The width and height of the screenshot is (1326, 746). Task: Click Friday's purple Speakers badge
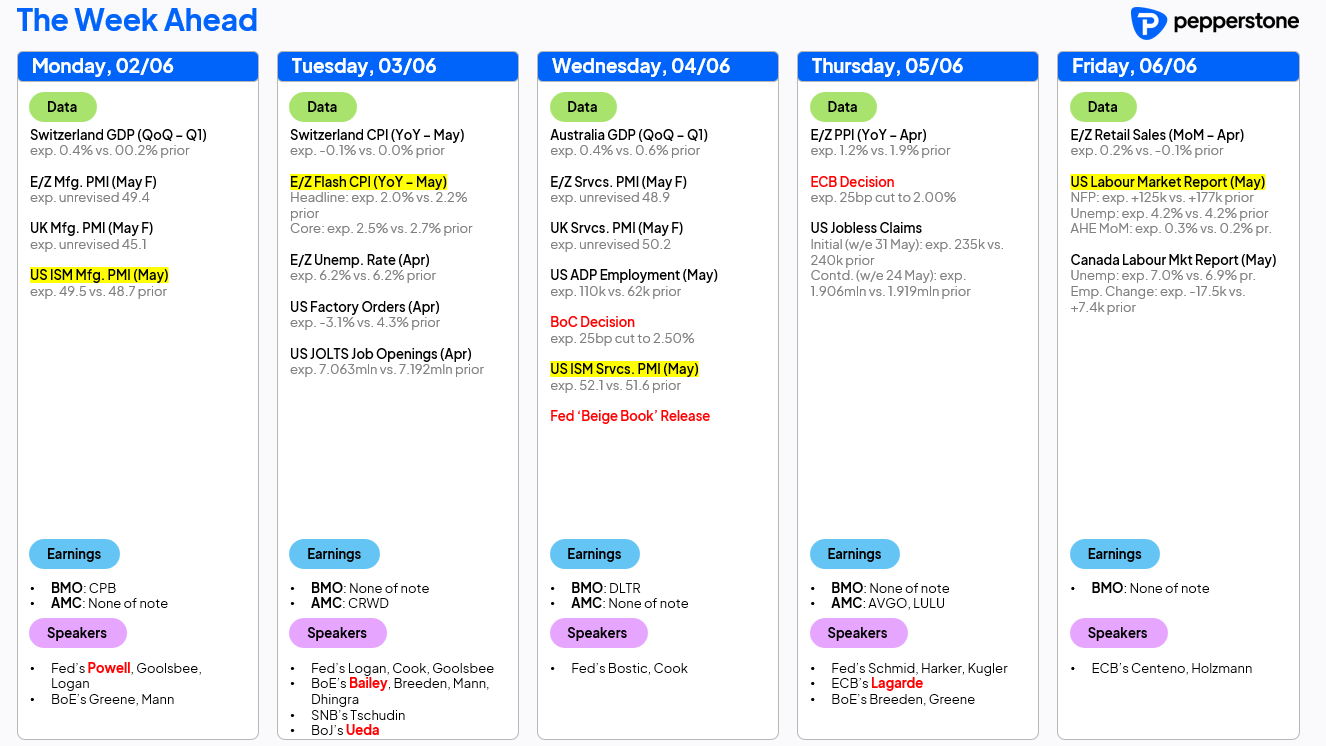coord(1118,633)
